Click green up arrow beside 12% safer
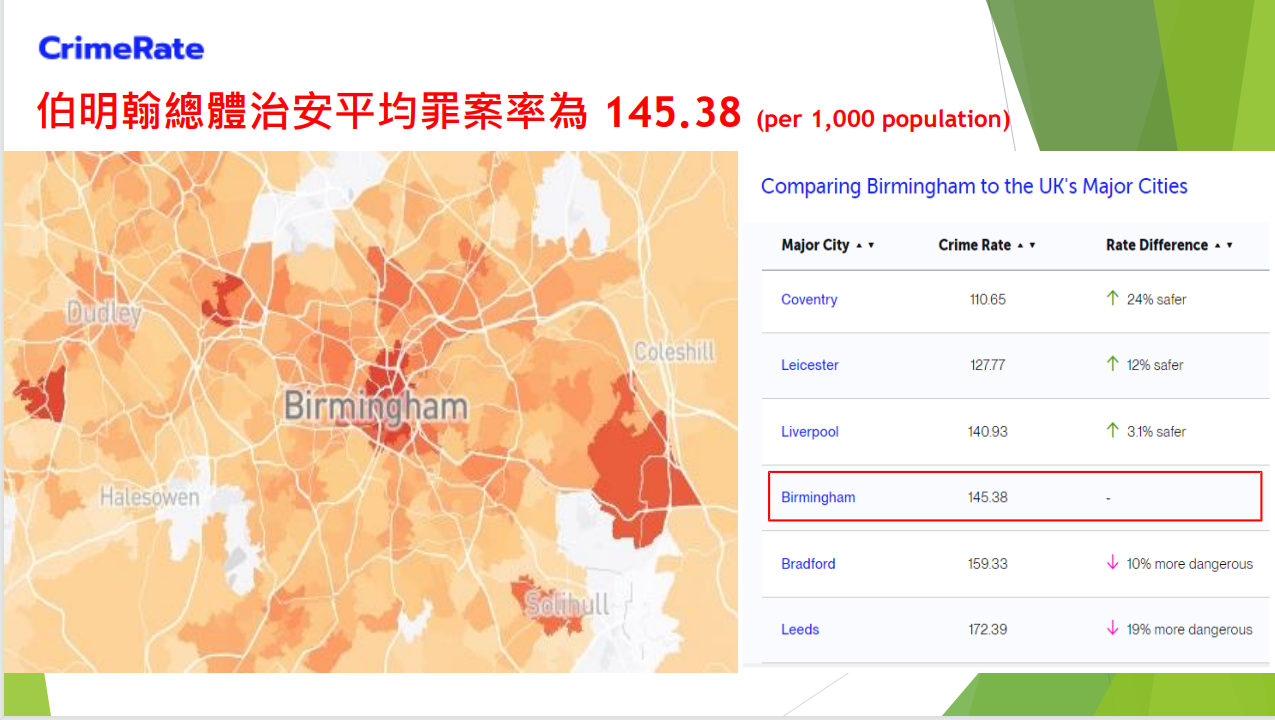Viewport: 1275px width, 720px height. click(1112, 364)
